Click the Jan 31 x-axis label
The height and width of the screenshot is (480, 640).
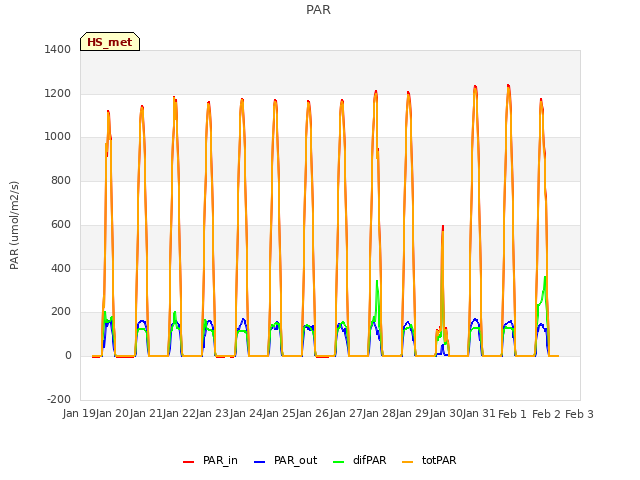[x=479, y=413]
